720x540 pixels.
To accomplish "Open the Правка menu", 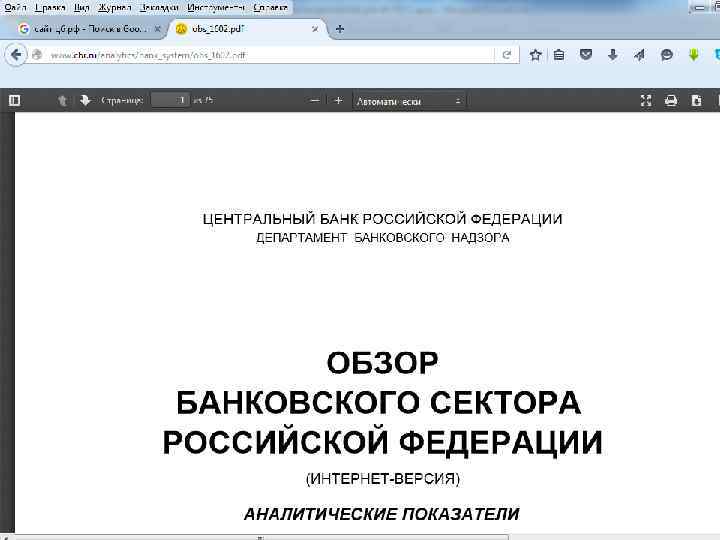I will point(50,7).
